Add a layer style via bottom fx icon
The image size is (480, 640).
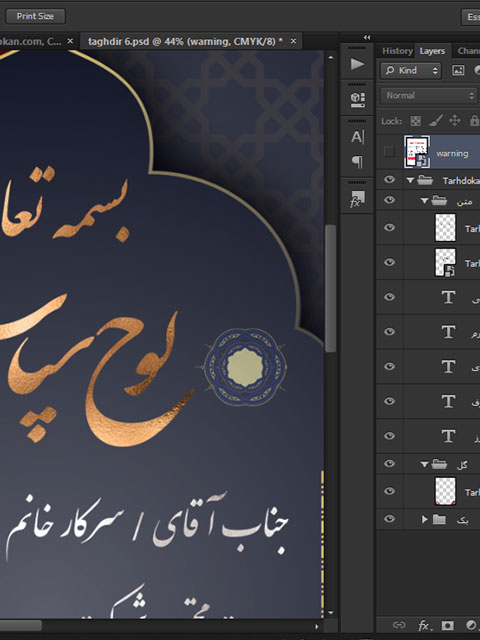424,625
